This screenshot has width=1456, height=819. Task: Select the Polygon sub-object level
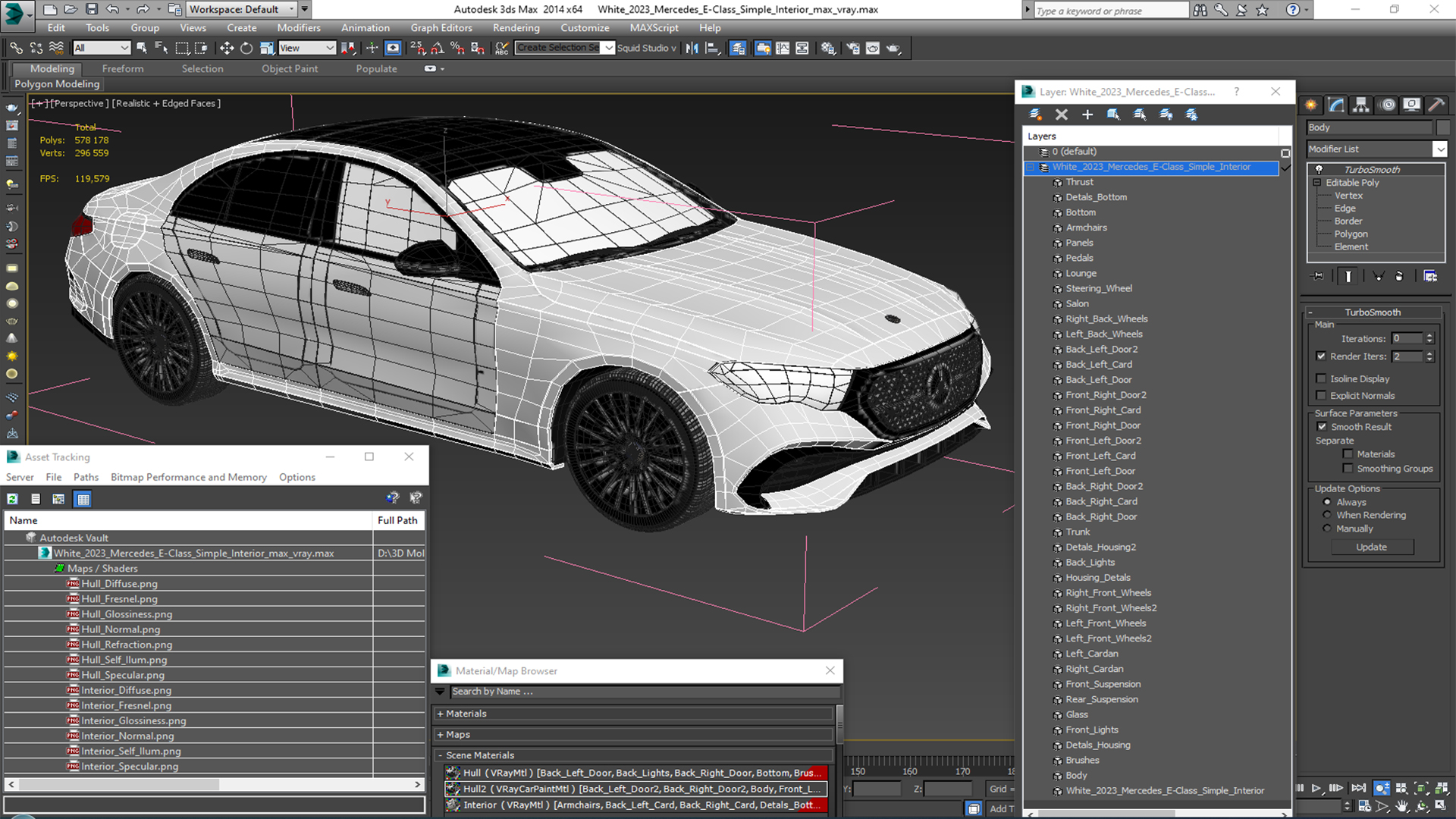[x=1351, y=234]
